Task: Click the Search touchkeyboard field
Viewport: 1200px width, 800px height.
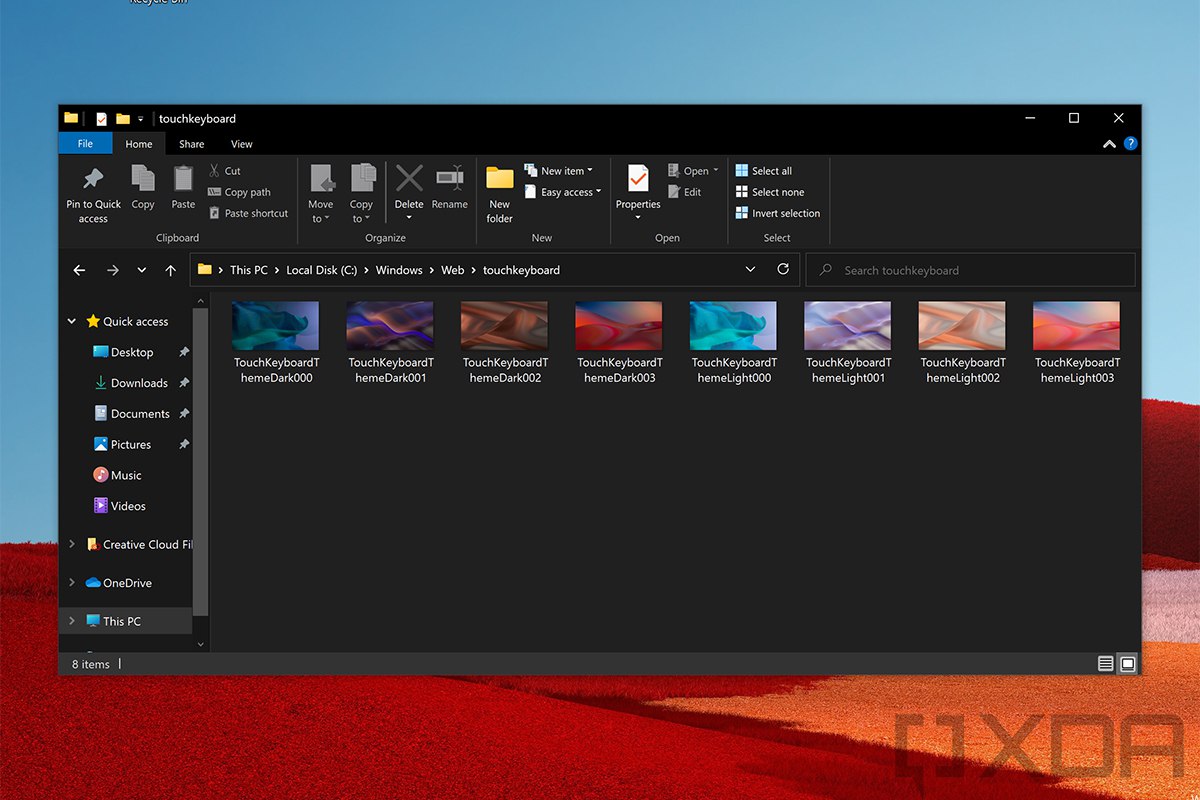Action: [x=971, y=270]
